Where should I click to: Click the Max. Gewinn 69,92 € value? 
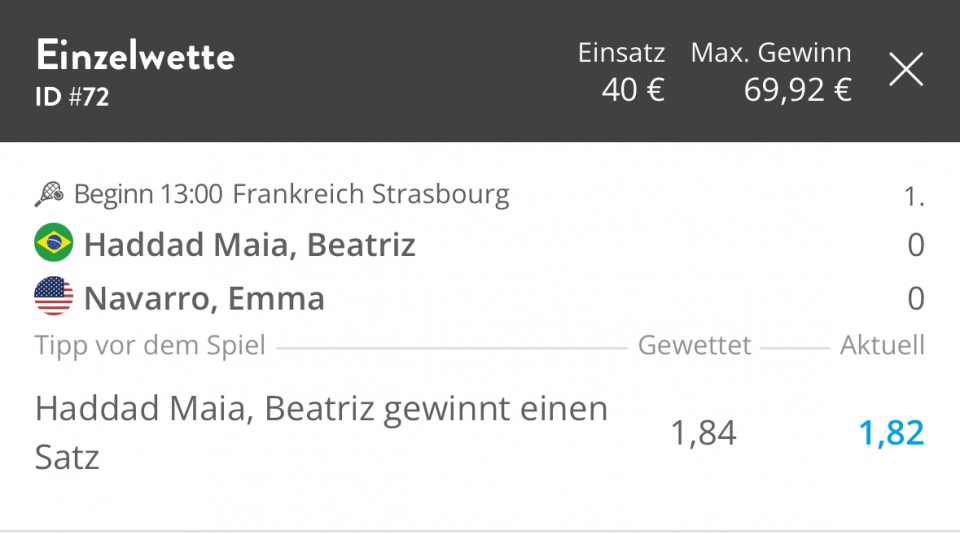[x=798, y=90]
